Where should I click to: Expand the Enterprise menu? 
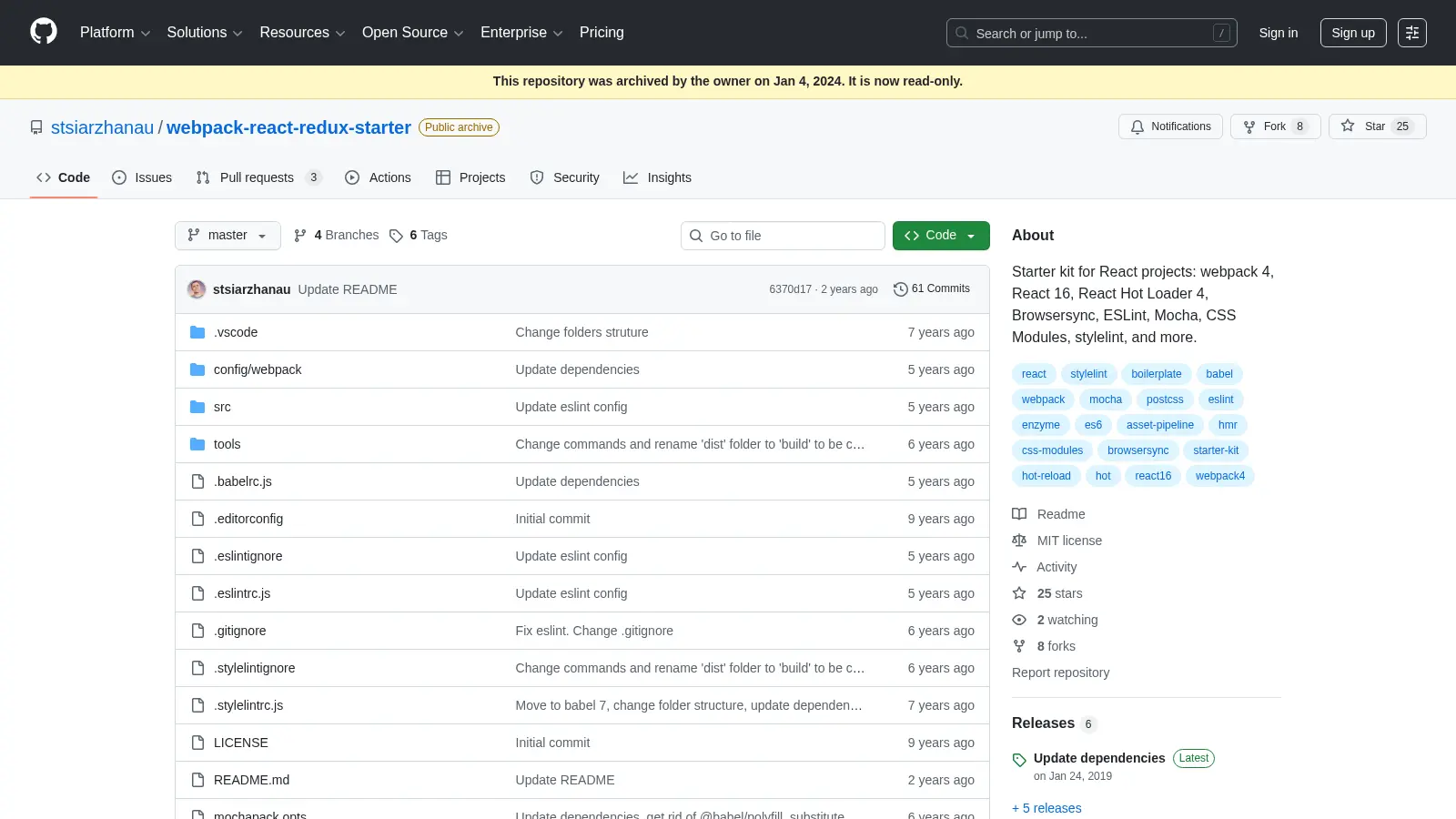(x=521, y=33)
